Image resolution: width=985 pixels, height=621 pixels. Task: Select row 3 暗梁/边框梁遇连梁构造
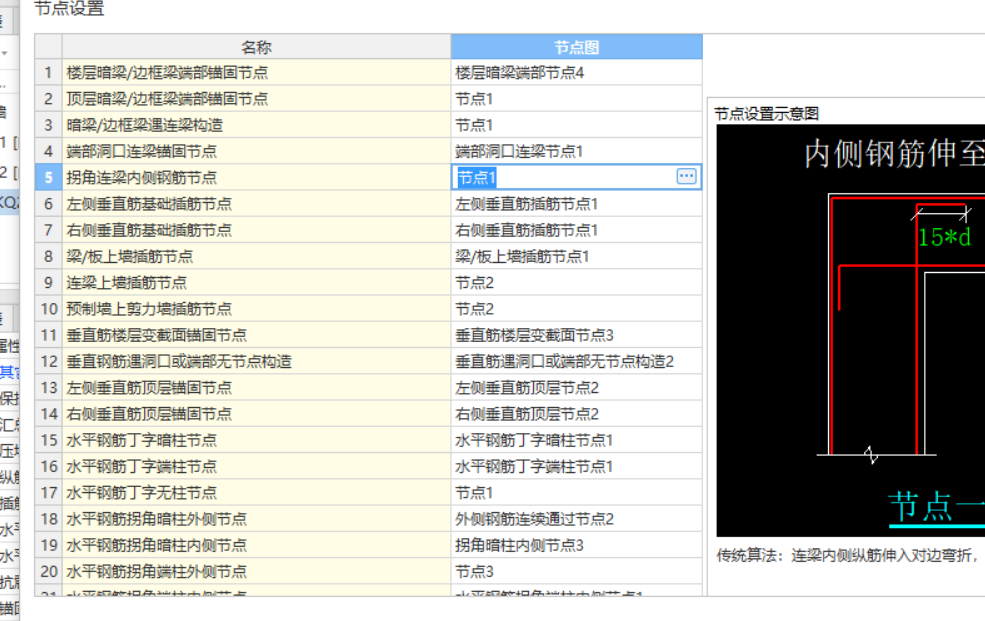pyautogui.click(x=256, y=125)
